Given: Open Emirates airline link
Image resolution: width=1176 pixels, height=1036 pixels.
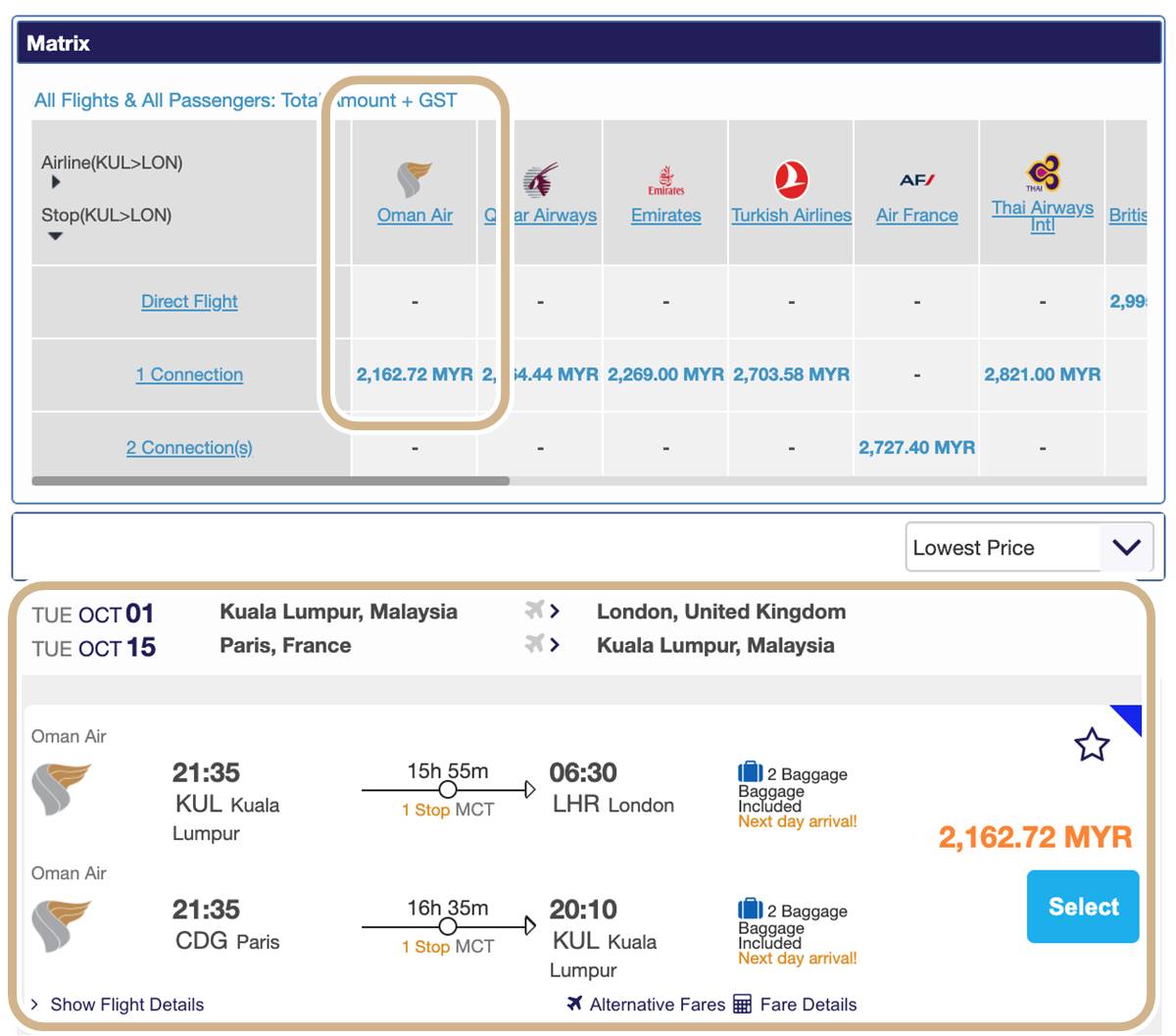Looking at the screenshot, I should coord(666,216).
